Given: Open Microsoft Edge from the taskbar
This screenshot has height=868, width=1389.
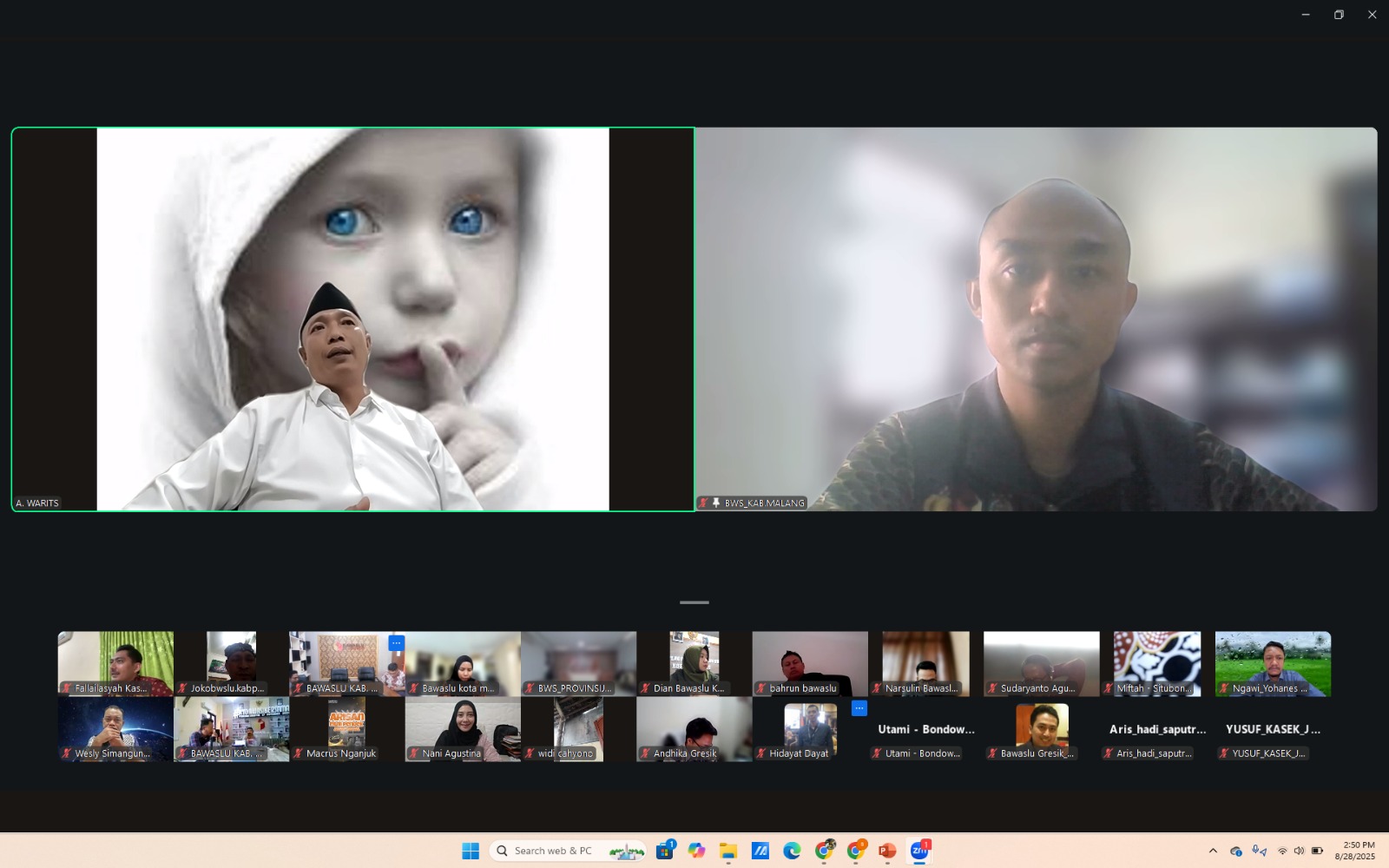Looking at the screenshot, I should pyautogui.click(x=792, y=851).
